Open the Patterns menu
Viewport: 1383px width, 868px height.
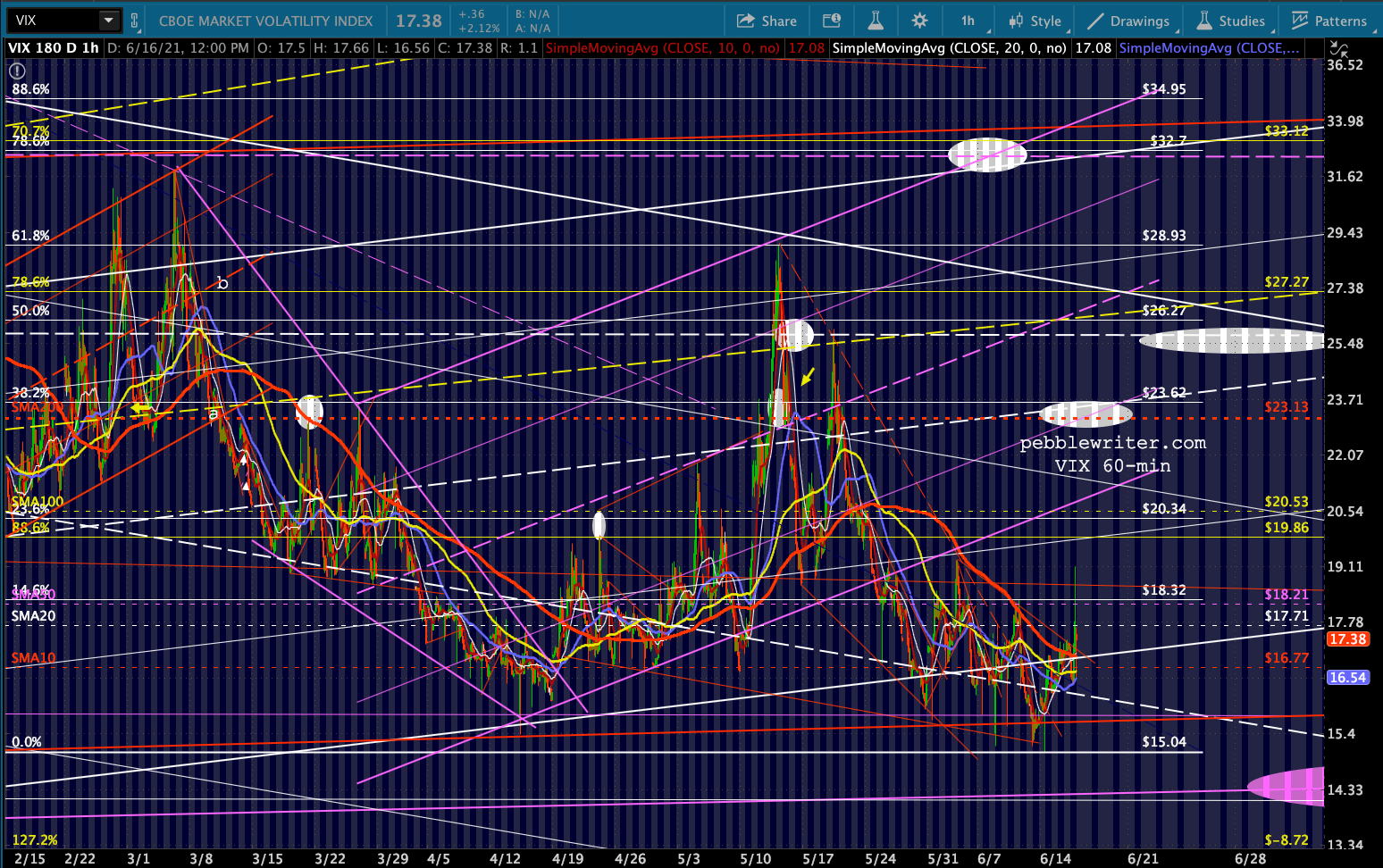(x=1329, y=21)
